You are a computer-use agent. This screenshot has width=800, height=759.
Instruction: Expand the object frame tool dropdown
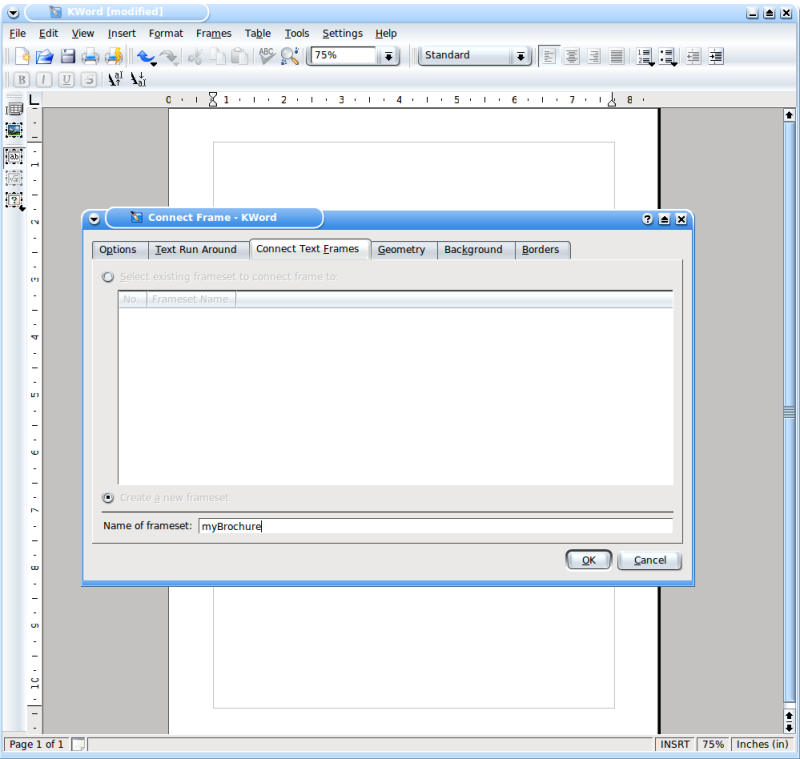22,208
